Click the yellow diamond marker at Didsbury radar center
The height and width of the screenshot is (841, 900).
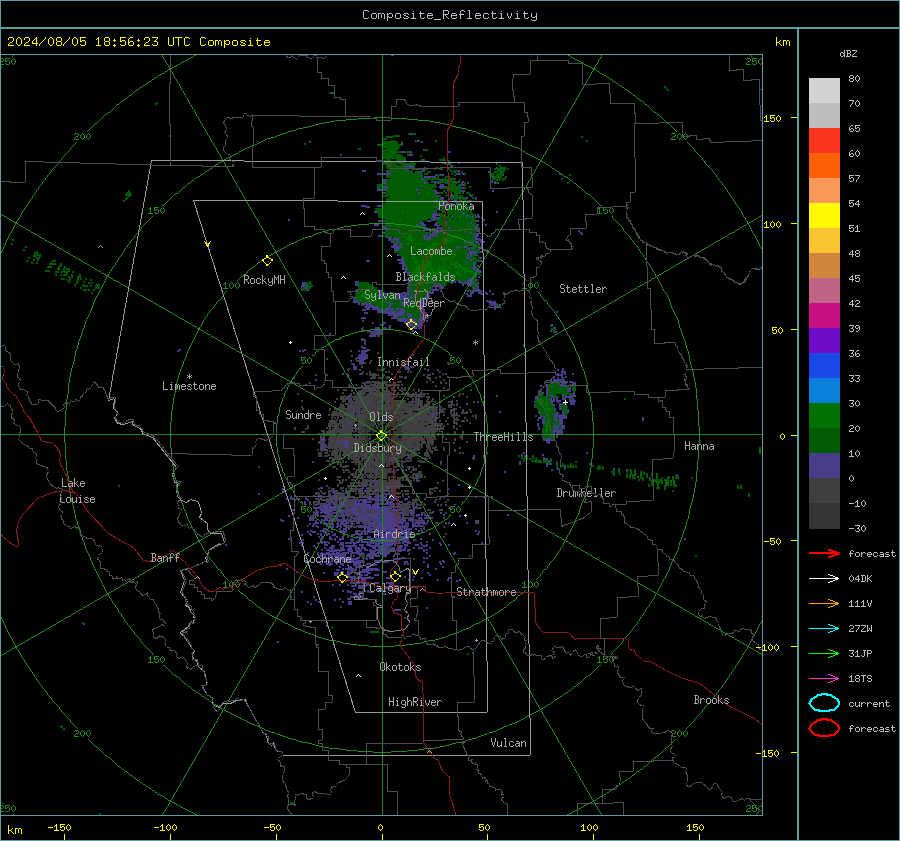[381, 436]
